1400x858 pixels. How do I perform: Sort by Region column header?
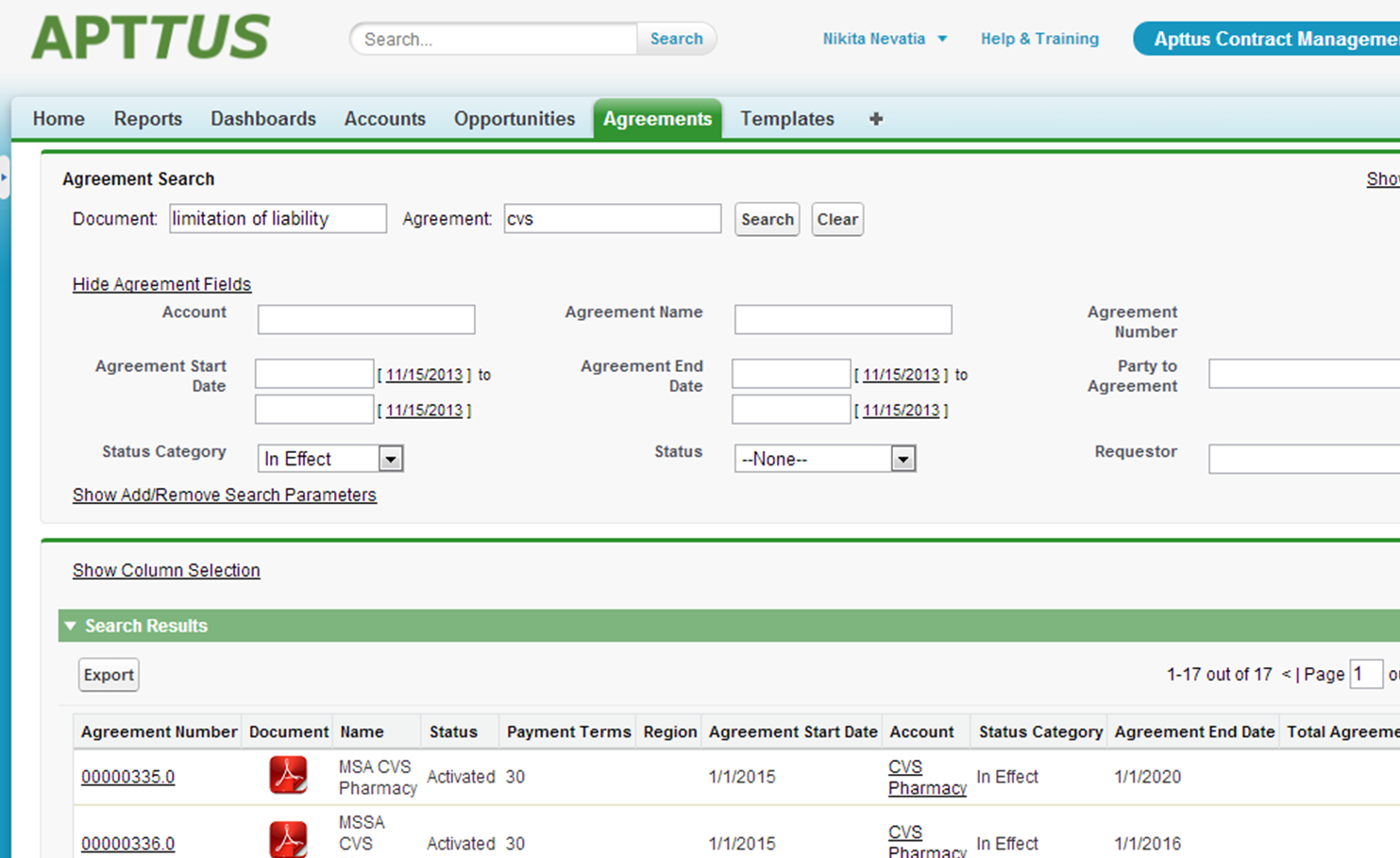click(x=670, y=732)
